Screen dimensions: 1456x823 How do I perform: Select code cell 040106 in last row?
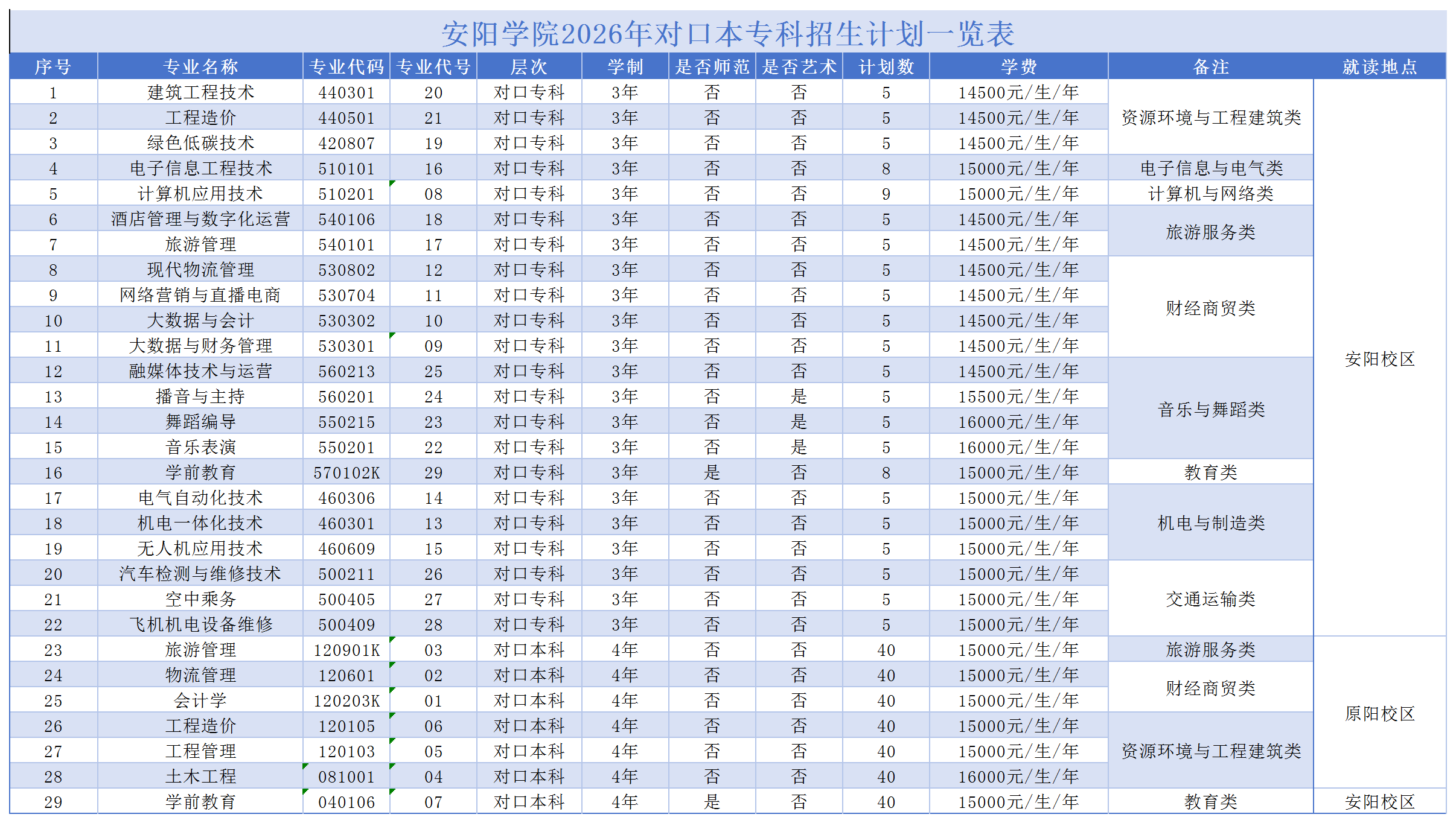[x=346, y=802]
